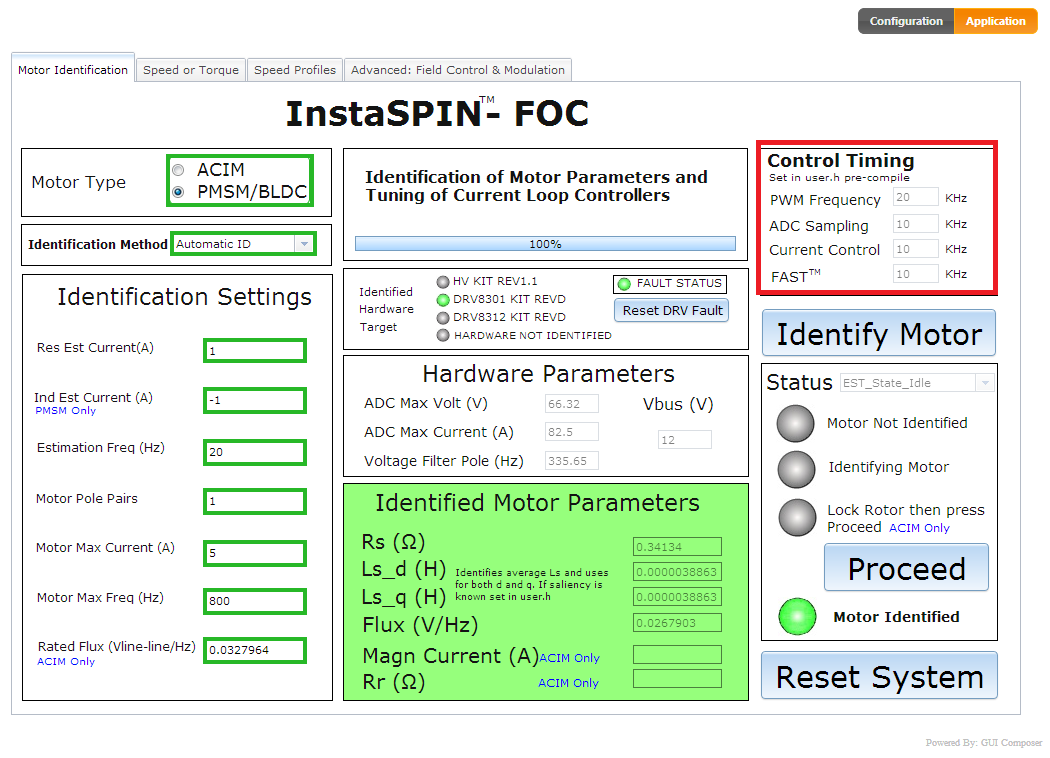
Task: Click the Rs resistance value field
Action: click(677, 547)
